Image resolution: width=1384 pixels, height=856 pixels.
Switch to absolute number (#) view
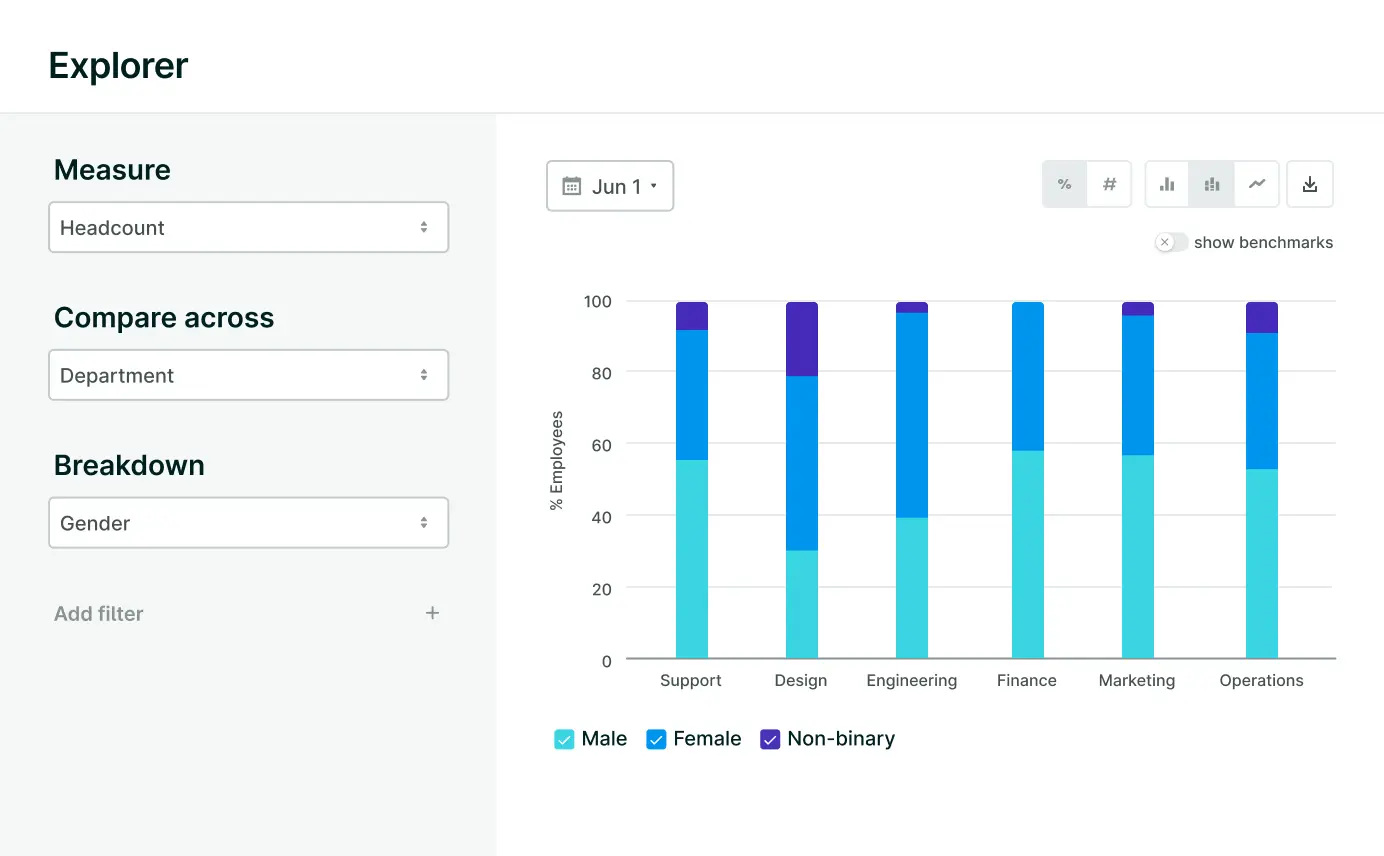point(1109,185)
